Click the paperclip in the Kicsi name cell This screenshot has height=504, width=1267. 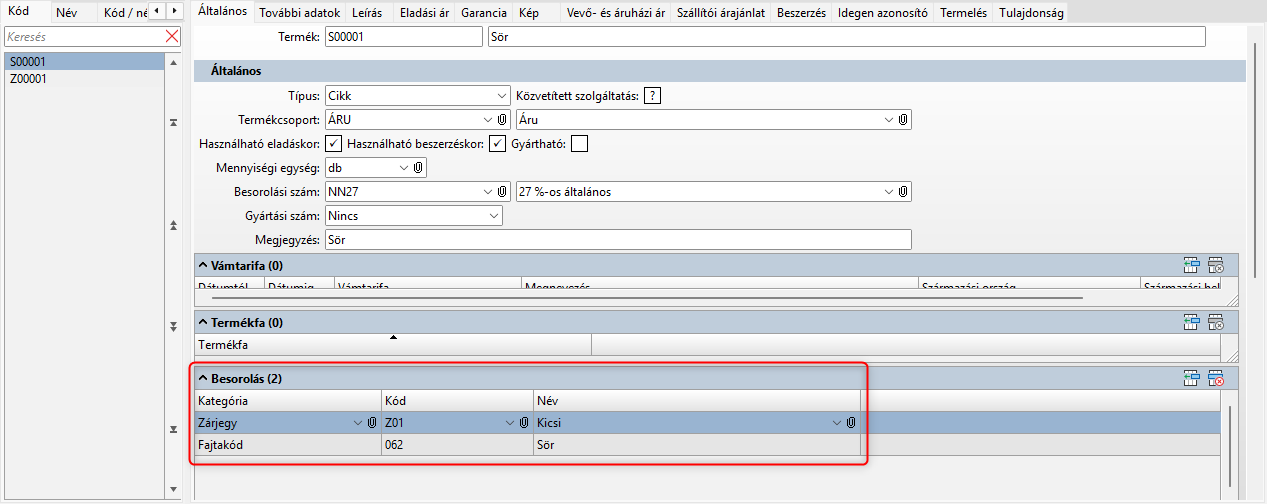click(x=850, y=423)
